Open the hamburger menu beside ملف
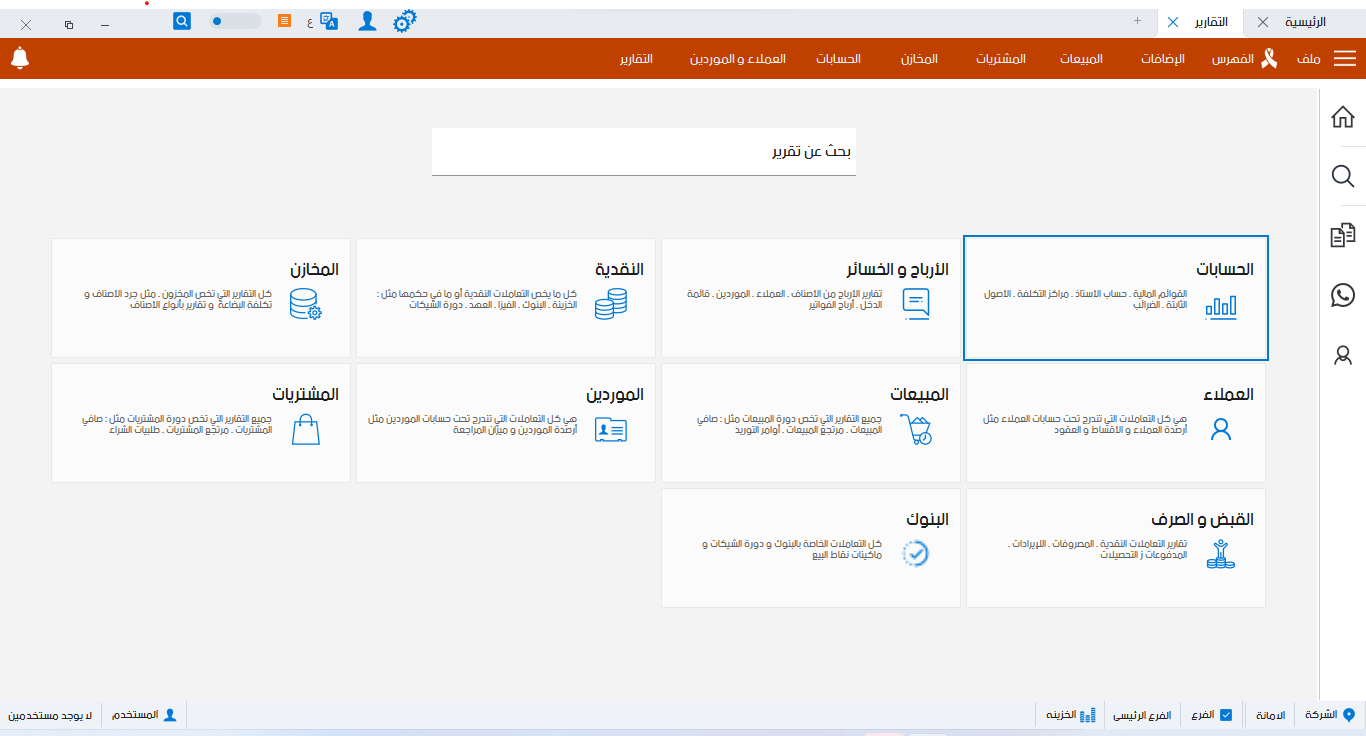This screenshot has width=1366, height=736. click(1345, 58)
